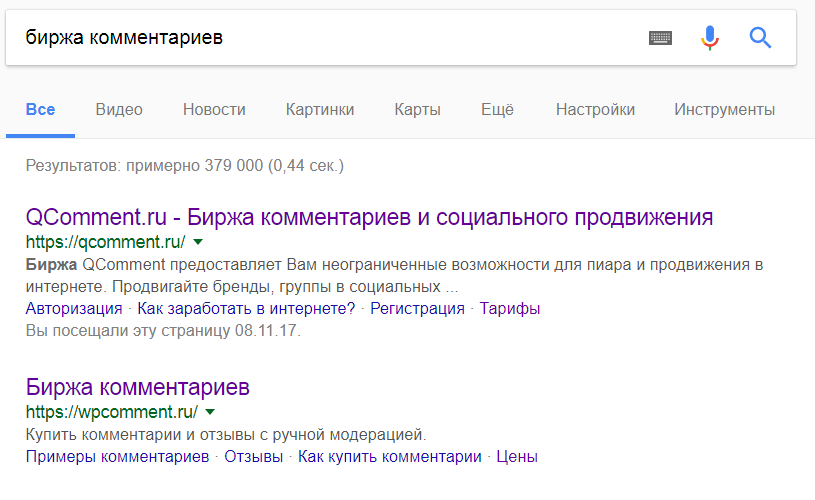
Task: Expand dropdown arrow next to wpcomment.ru URL
Action: pos(210,412)
